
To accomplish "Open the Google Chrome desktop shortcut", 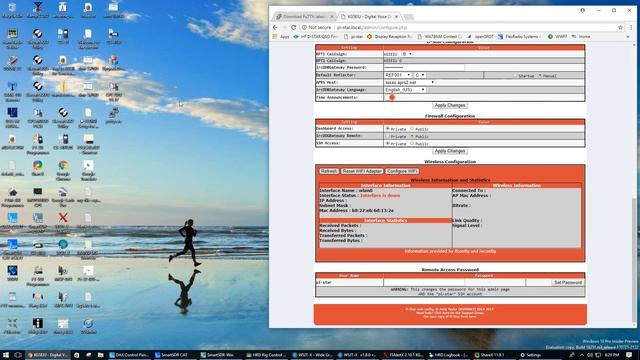I will (63, 169).
